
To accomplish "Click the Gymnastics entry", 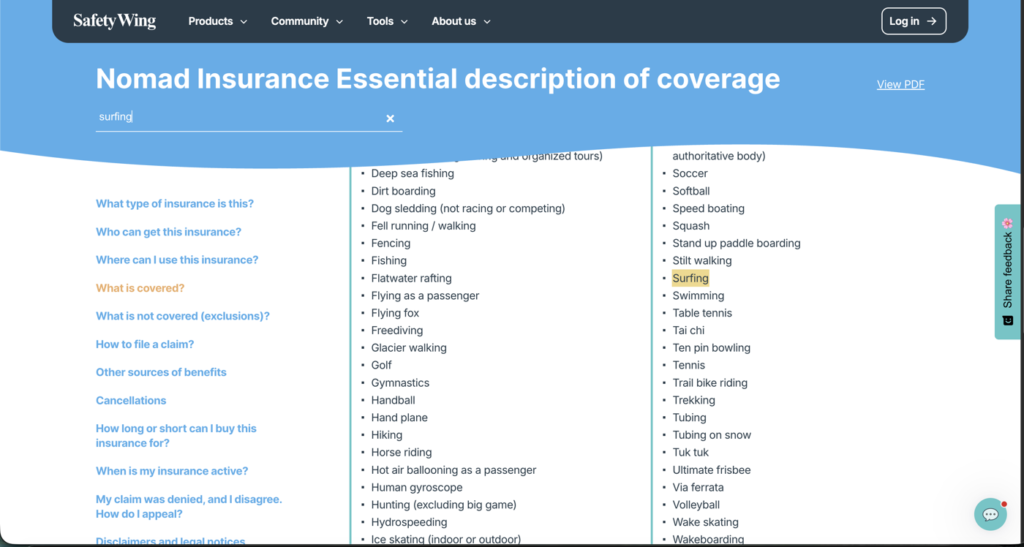I will 400,383.
